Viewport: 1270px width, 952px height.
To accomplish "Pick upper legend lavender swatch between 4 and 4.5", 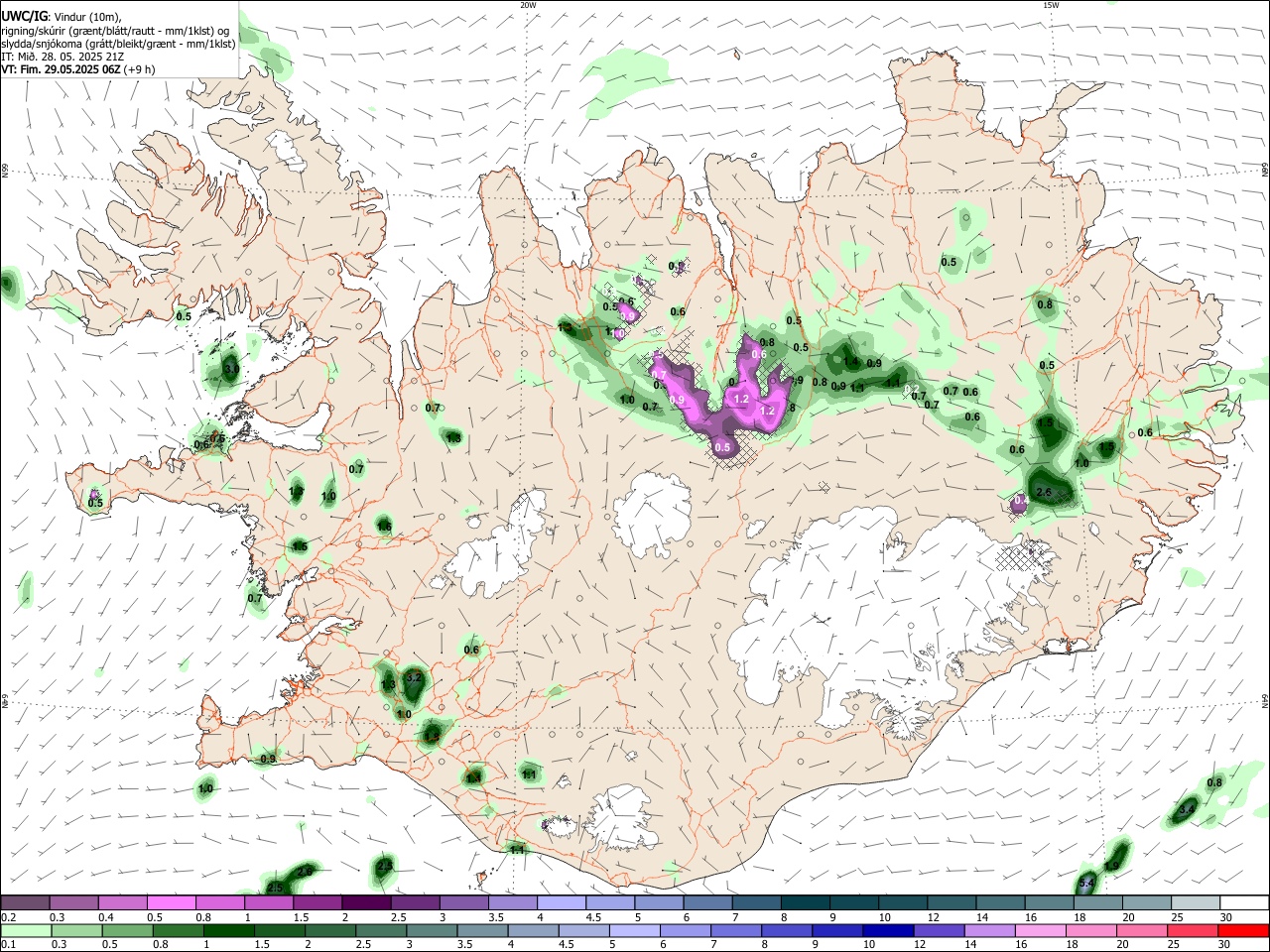I will coord(562,902).
